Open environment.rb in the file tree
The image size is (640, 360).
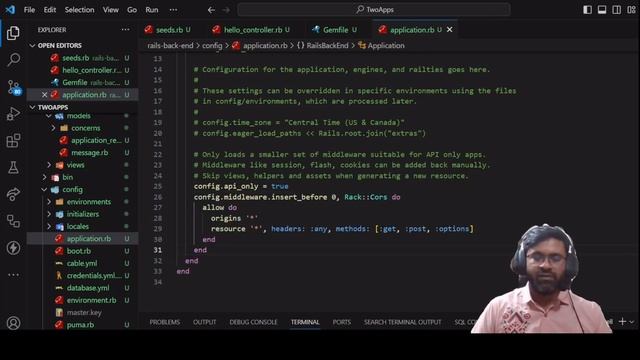[x=91, y=300]
